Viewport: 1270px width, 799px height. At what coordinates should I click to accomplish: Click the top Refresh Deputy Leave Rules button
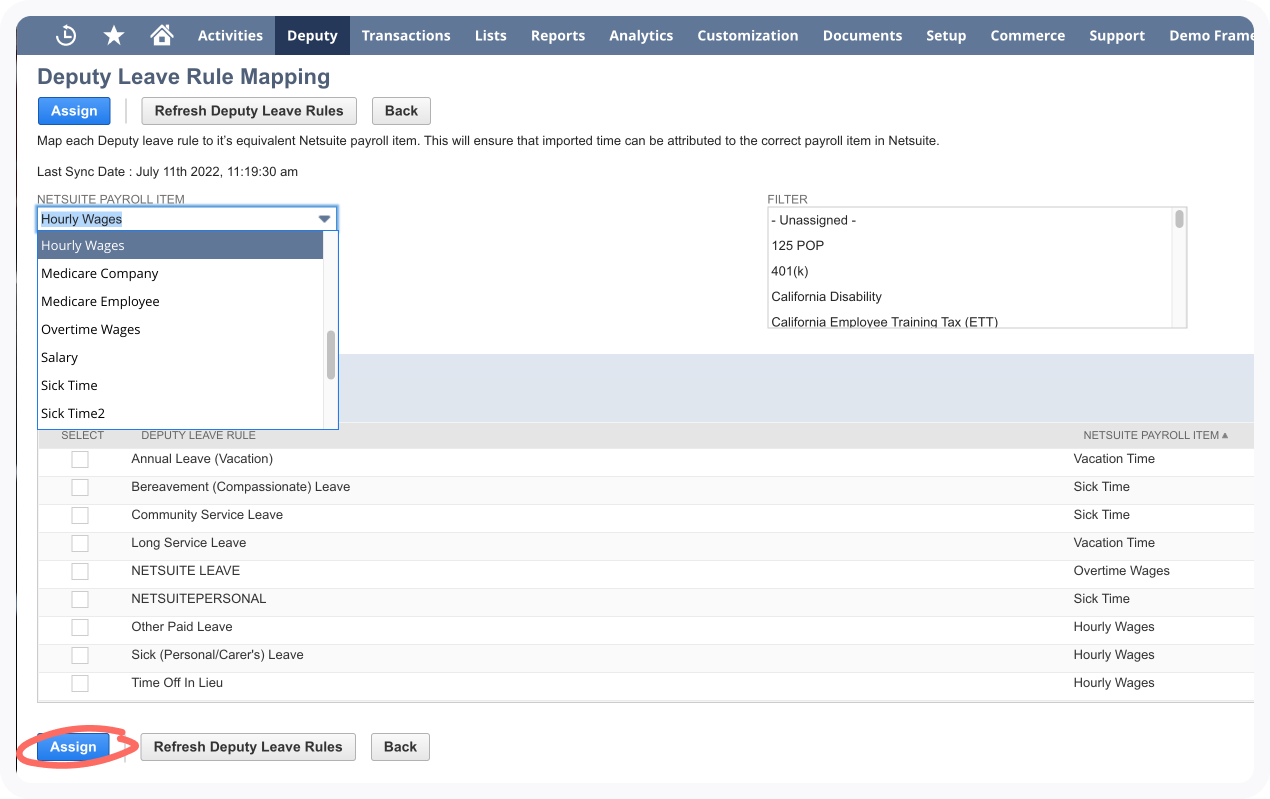coord(249,111)
